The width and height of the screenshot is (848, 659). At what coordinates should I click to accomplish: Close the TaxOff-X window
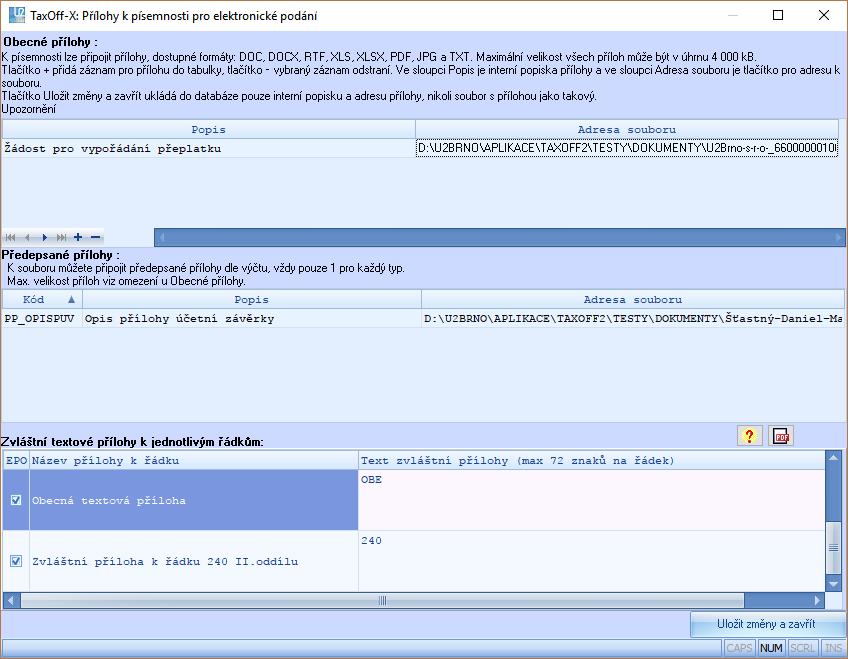824,15
